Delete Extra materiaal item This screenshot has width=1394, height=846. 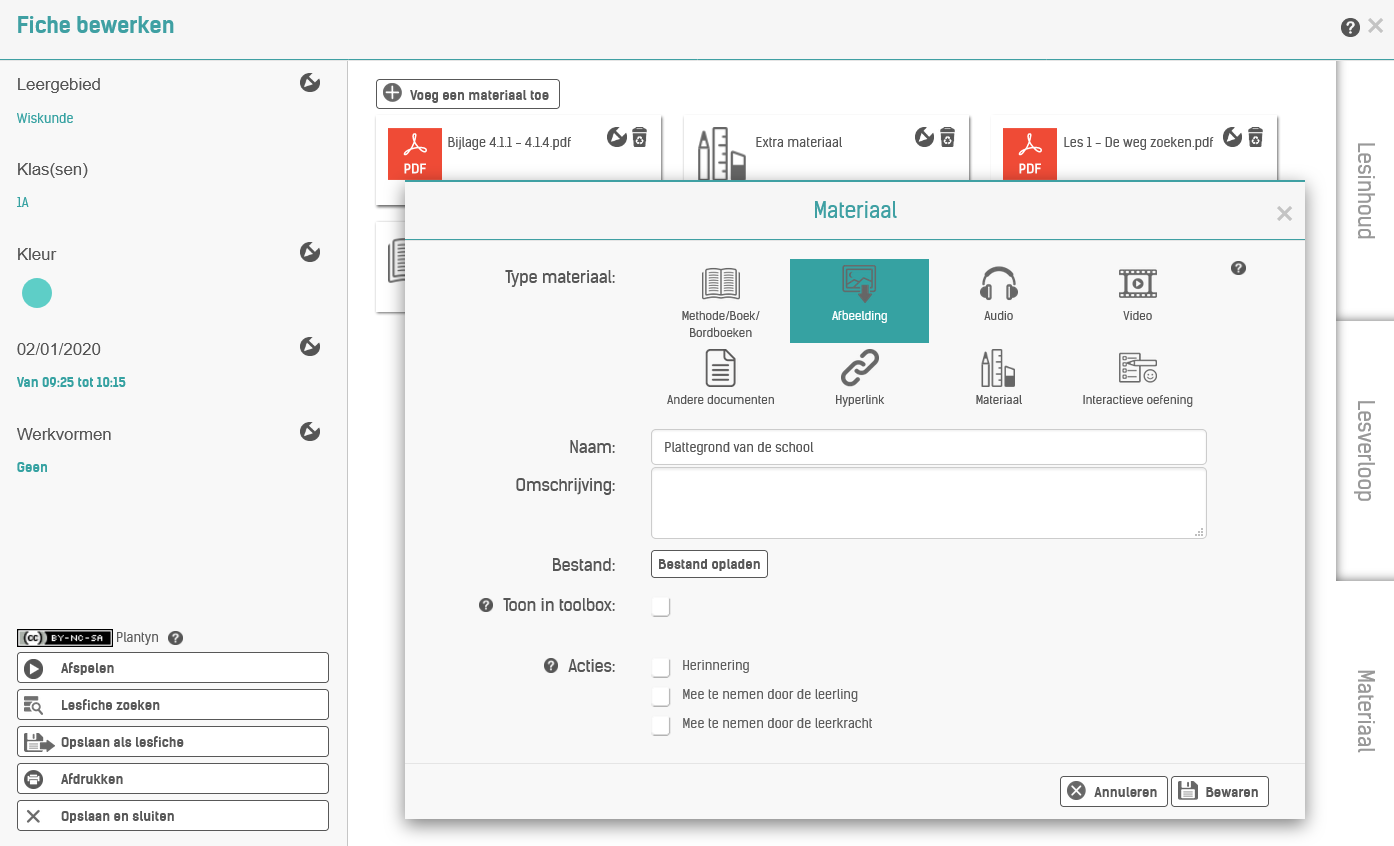pos(948,137)
